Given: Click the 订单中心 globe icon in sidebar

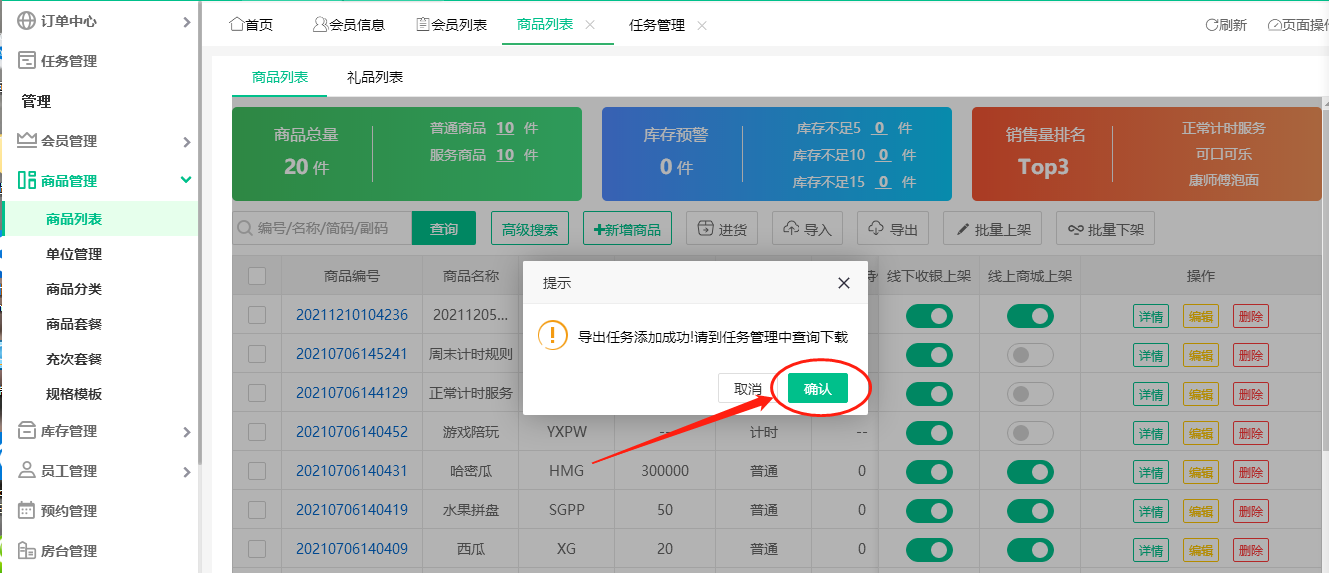Looking at the screenshot, I should (x=27, y=21).
